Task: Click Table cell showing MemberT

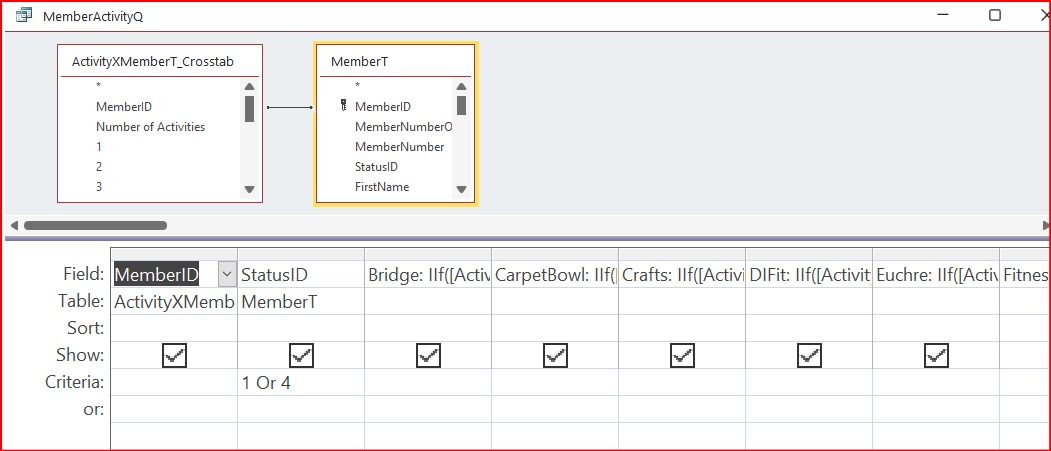Action: [301, 302]
